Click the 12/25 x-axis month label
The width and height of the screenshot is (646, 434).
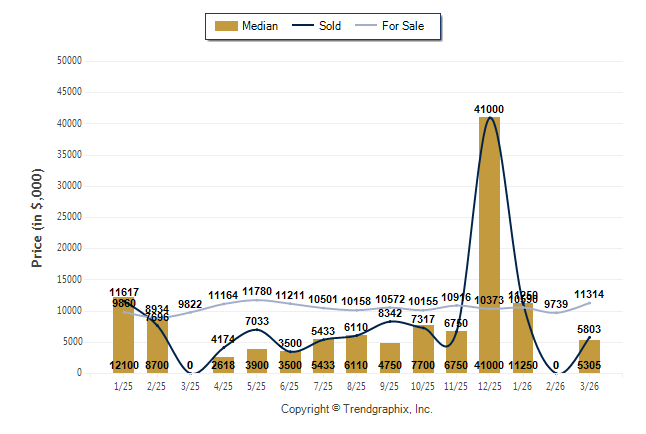pos(490,387)
